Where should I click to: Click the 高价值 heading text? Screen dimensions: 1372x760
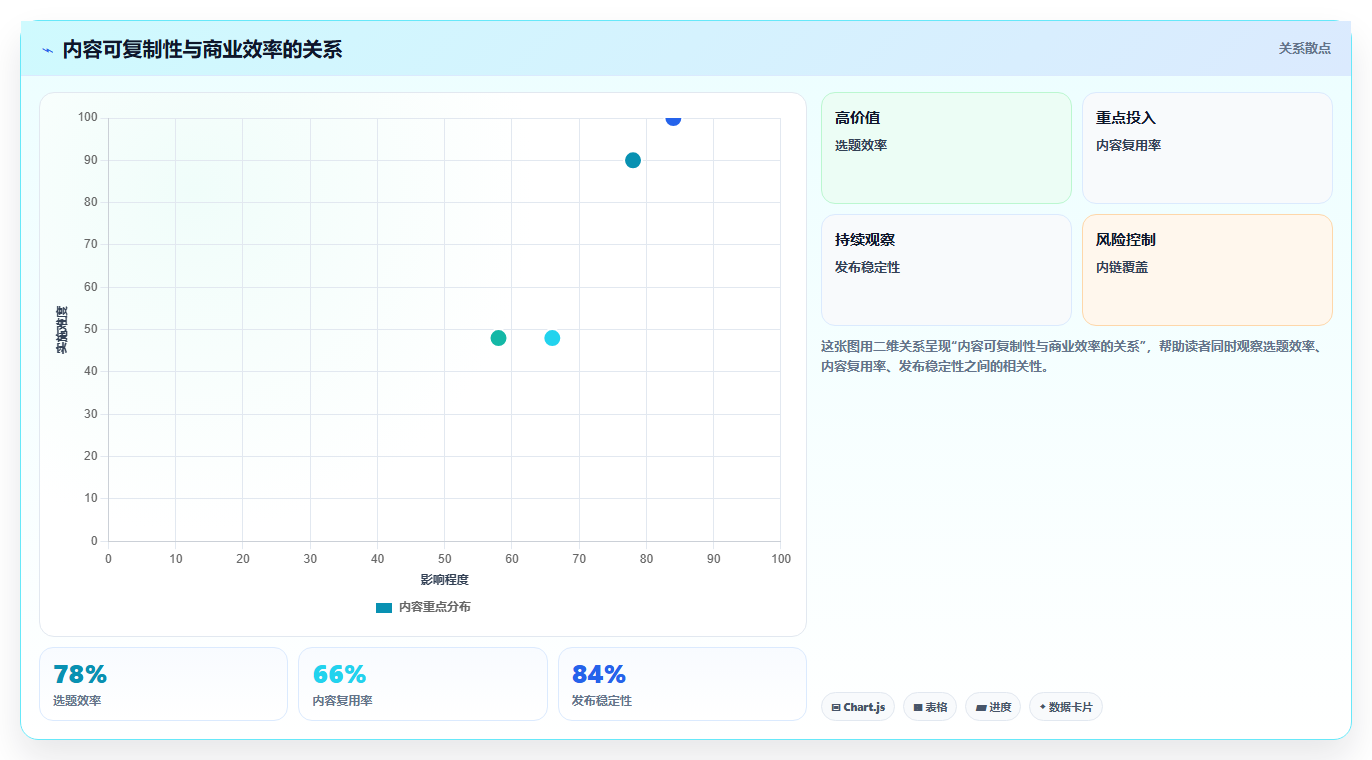pyautogui.click(x=857, y=118)
